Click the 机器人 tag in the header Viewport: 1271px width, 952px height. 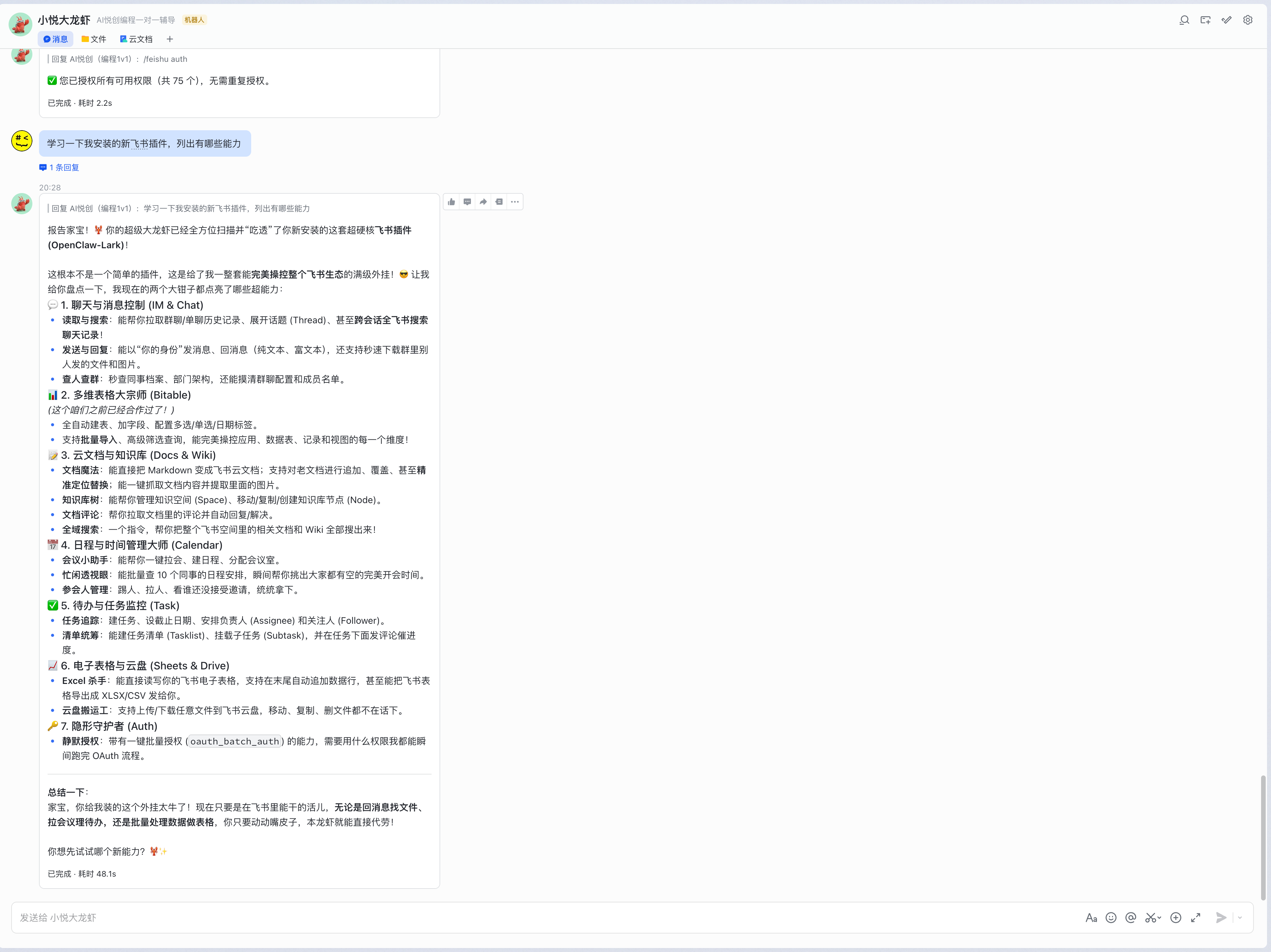[194, 20]
